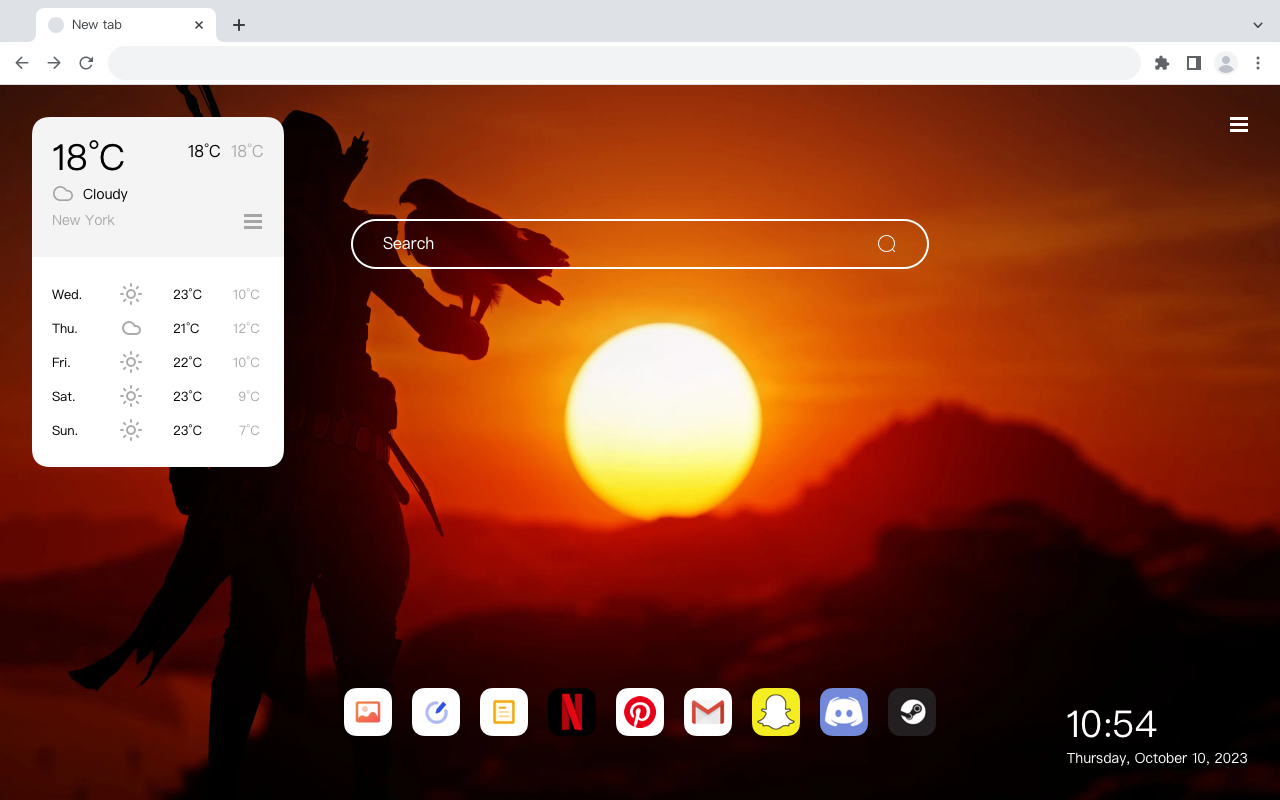The width and height of the screenshot is (1280, 800).
Task: Toggle the browser side panel
Action: [1193, 63]
